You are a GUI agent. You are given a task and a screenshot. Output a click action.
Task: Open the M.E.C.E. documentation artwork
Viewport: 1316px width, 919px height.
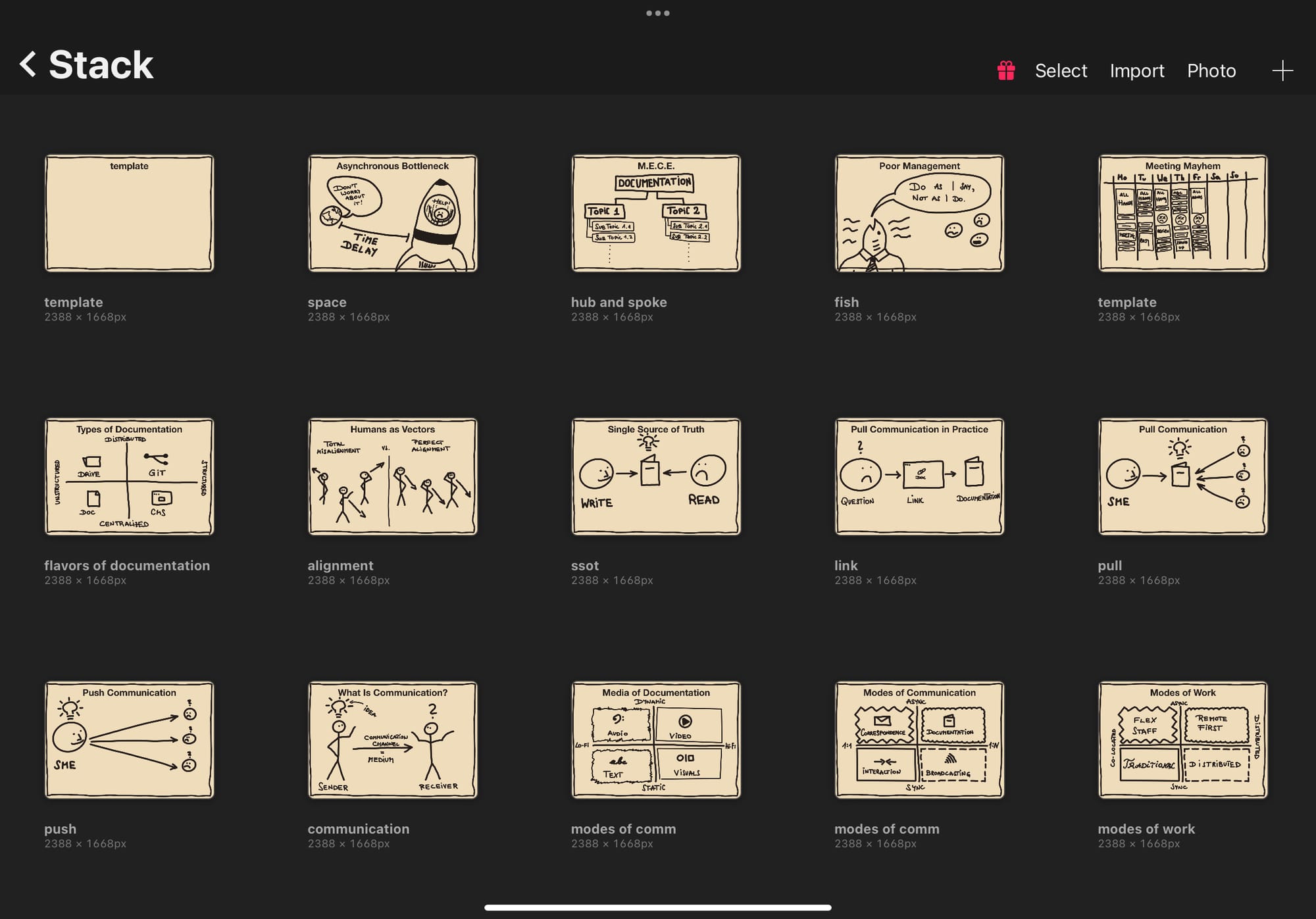click(x=655, y=213)
